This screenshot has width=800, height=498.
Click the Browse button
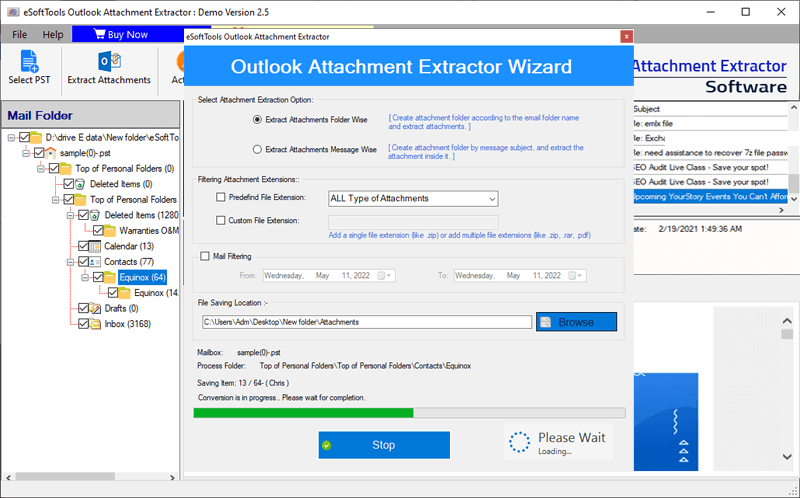pyautogui.click(x=576, y=322)
